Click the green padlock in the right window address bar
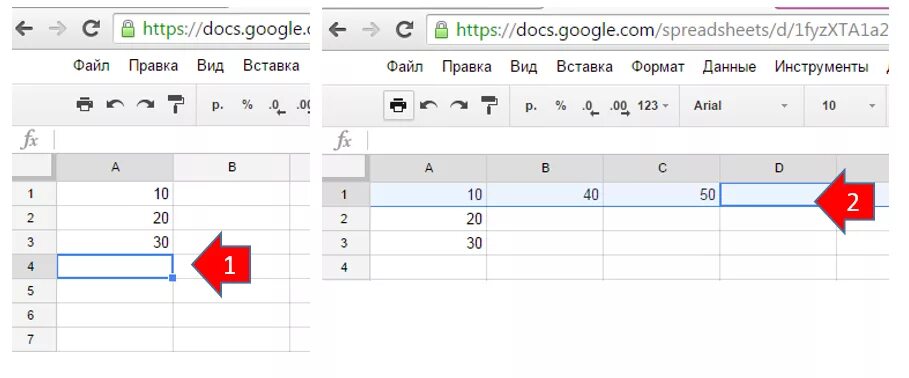The height and width of the screenshot is (378, 909). tap(442, 29)
